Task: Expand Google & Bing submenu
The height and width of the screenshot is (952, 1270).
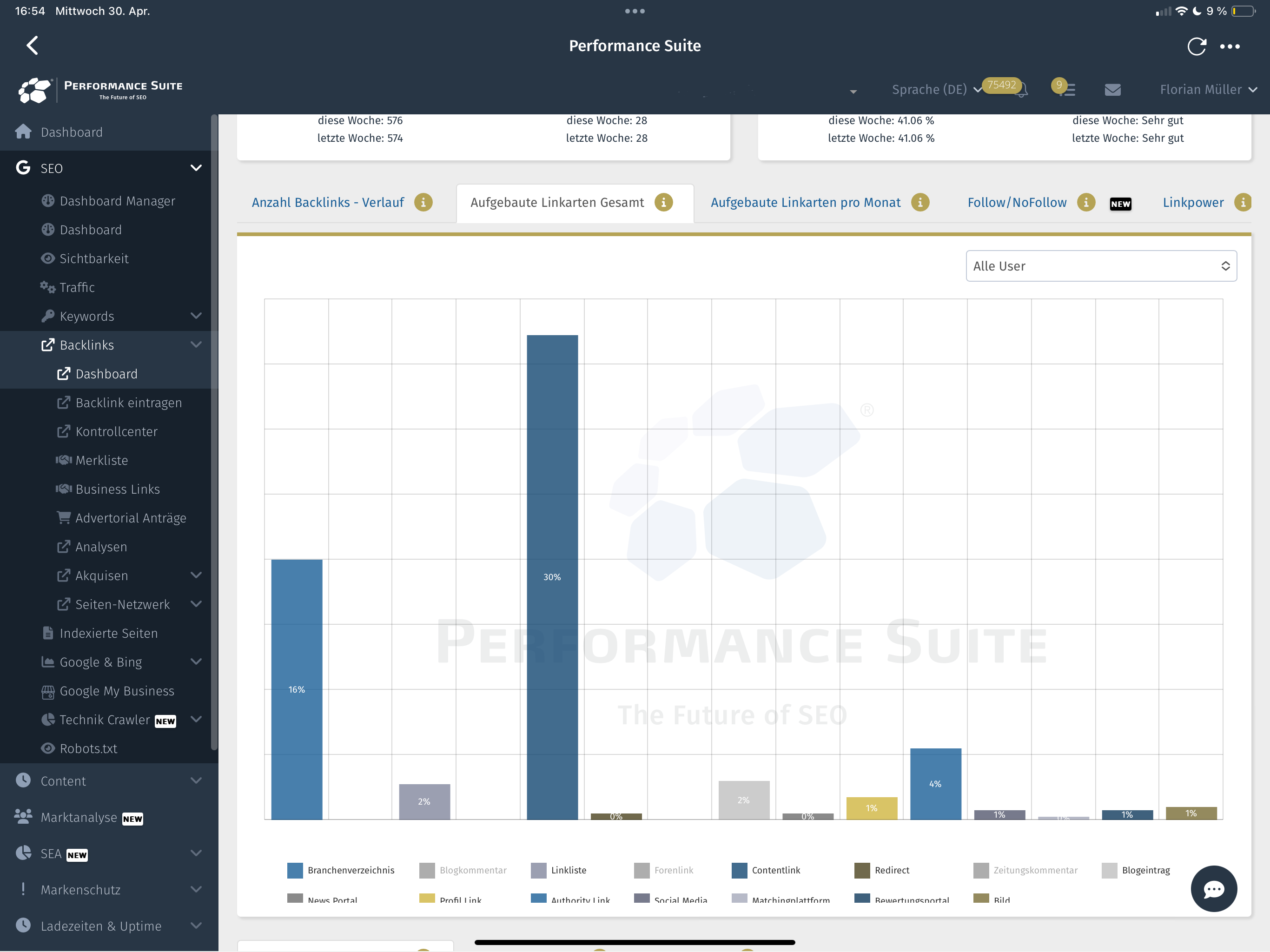Action: coord(196,661)
